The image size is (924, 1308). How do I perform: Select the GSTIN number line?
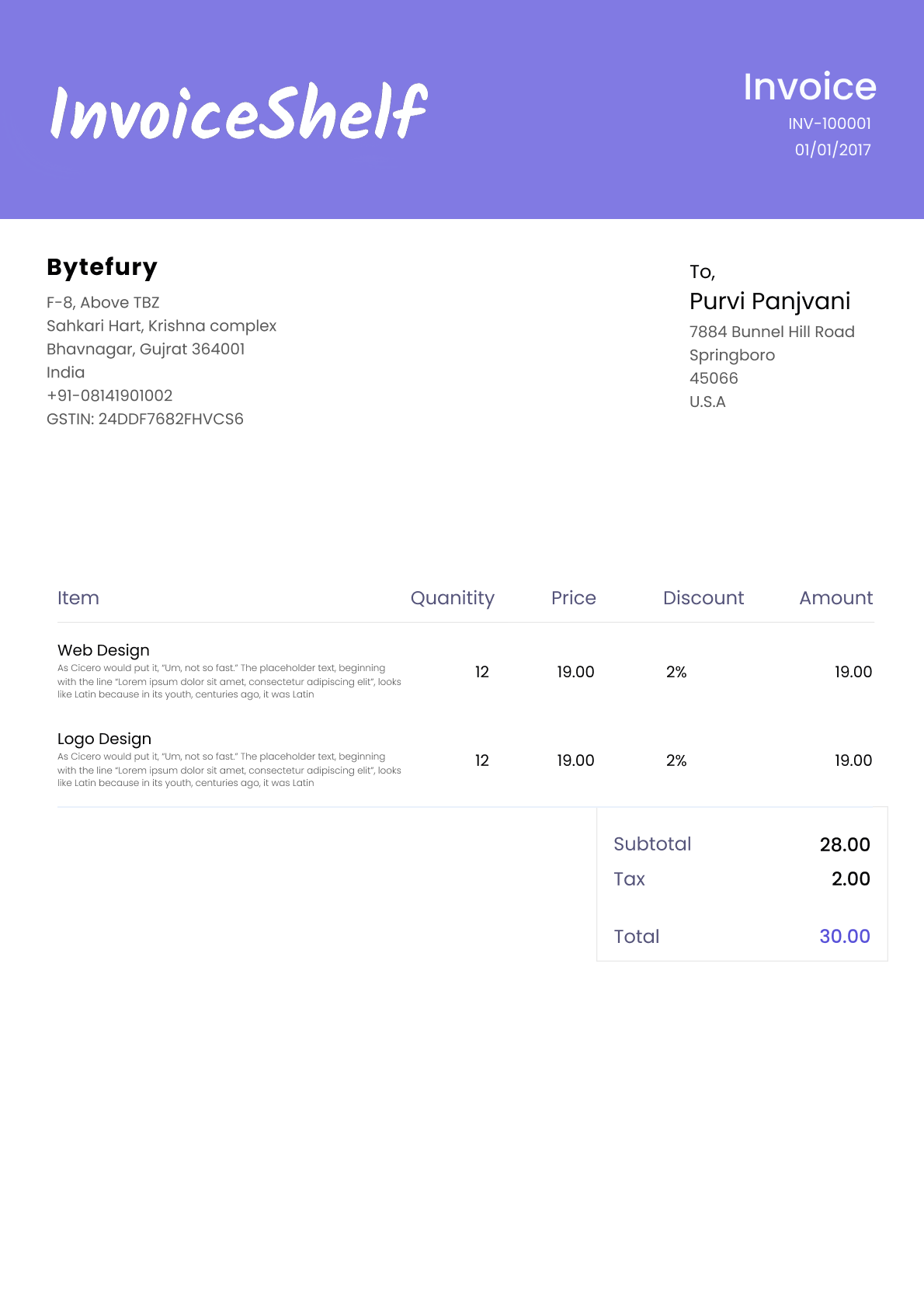click(x=145, y=419)
